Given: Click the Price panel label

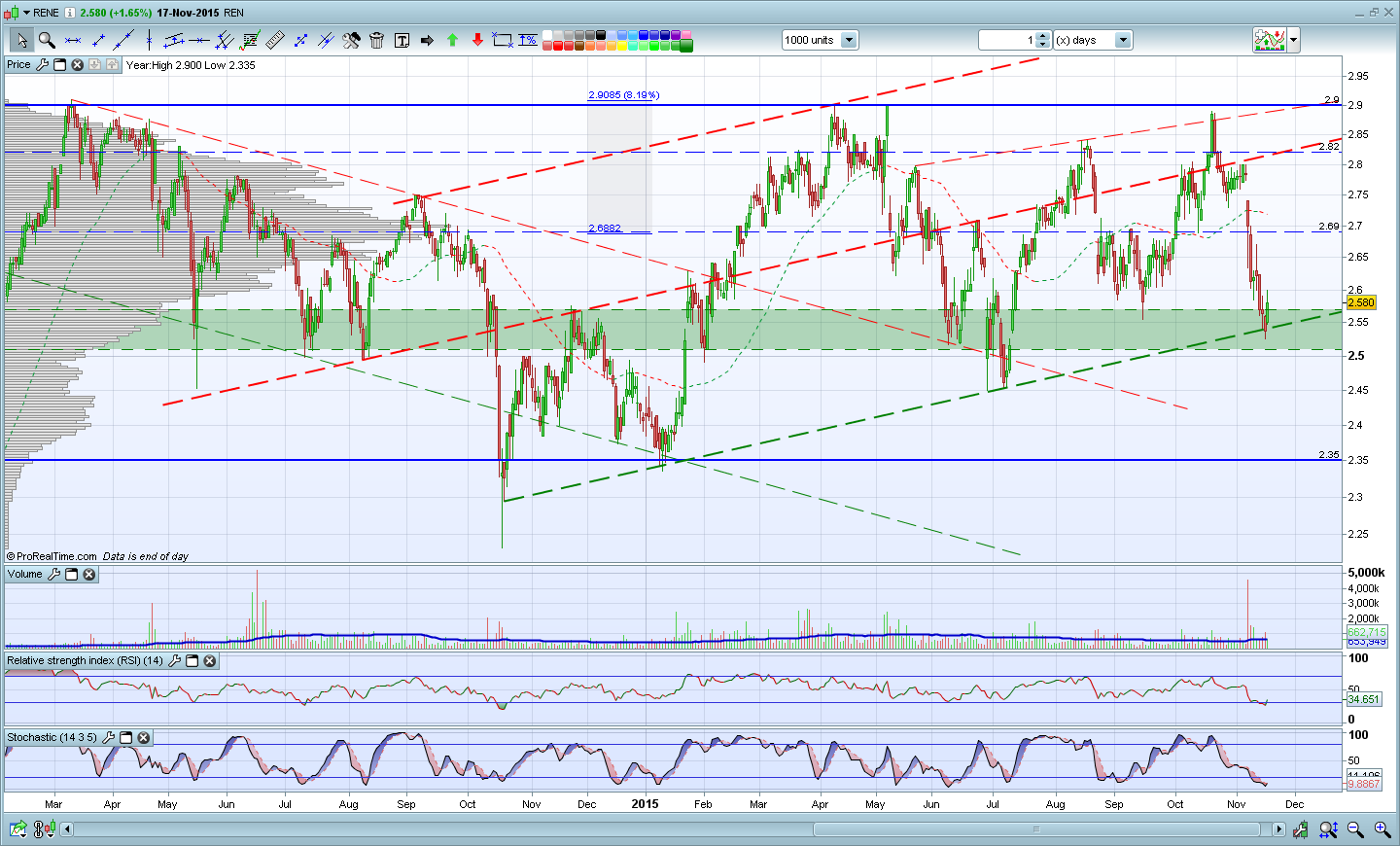Looking at the screenshot, I should click(x=18, y=65).
